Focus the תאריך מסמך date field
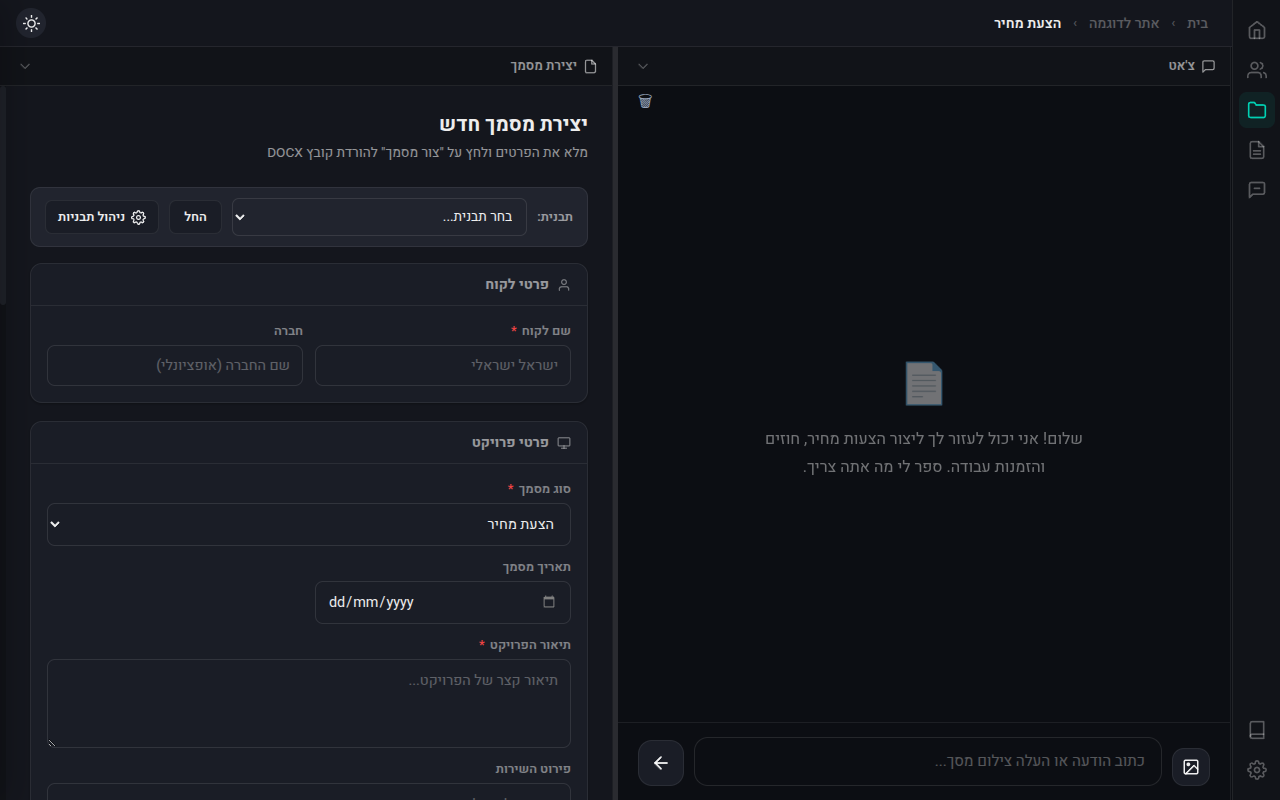The image size is (1280, 800). [443, 602]
